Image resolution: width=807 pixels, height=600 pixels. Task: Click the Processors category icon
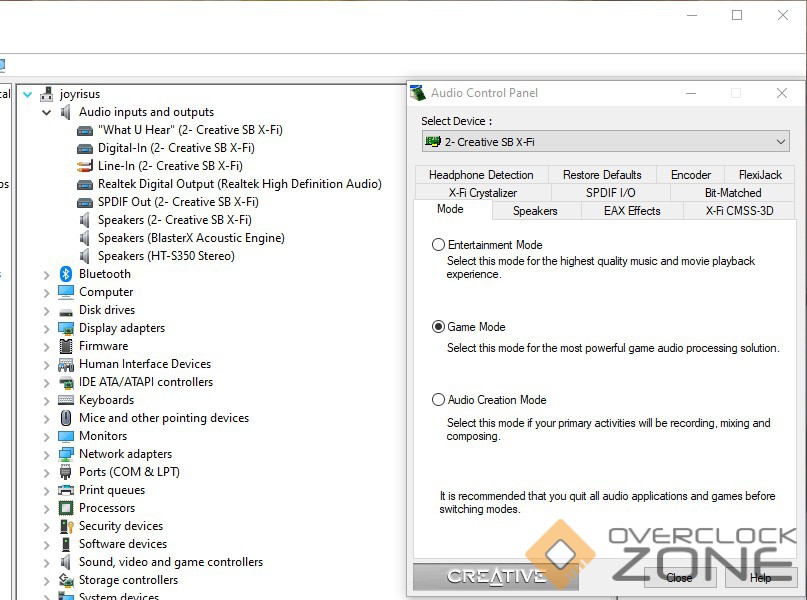click(x=66, y=508)
